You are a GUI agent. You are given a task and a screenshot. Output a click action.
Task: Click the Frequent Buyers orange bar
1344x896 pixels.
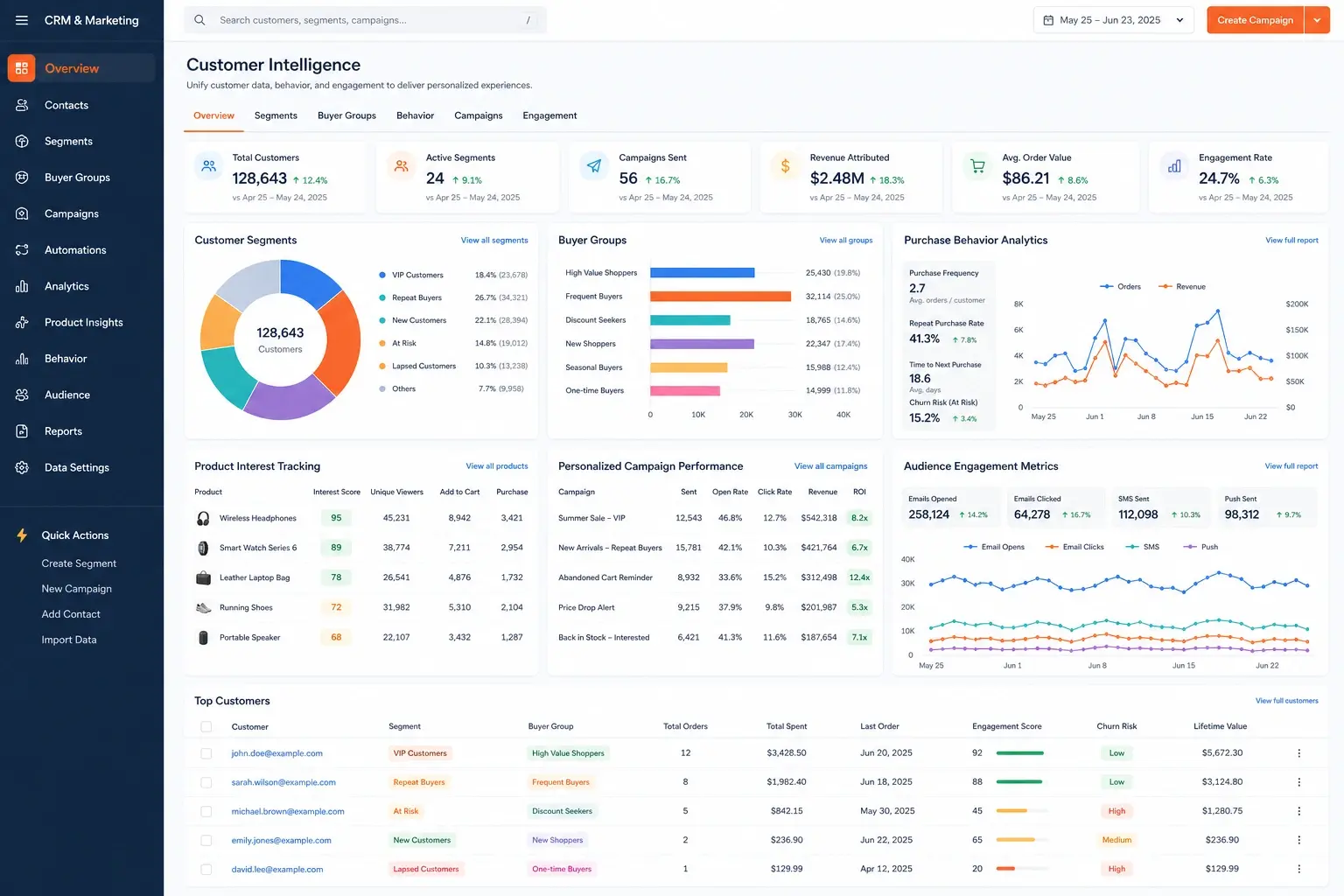(x=721, y=297)
